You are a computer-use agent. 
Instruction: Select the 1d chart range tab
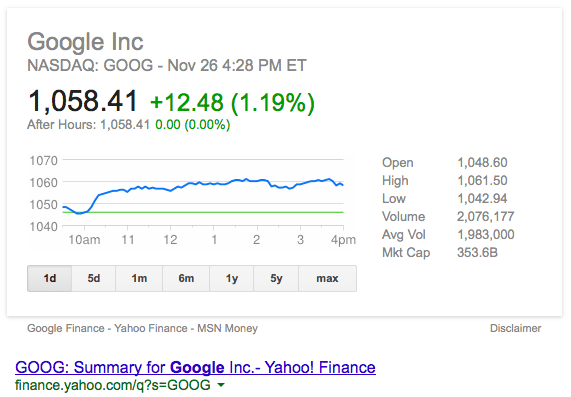coord(50,279)
